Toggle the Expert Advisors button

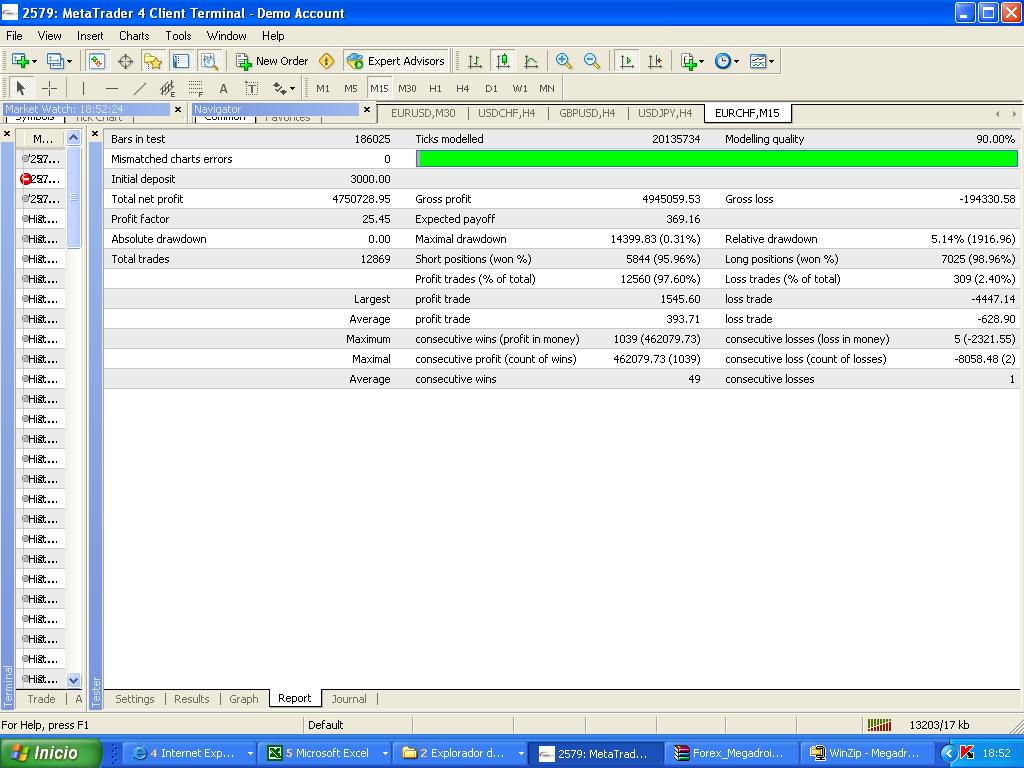point(396,61)
